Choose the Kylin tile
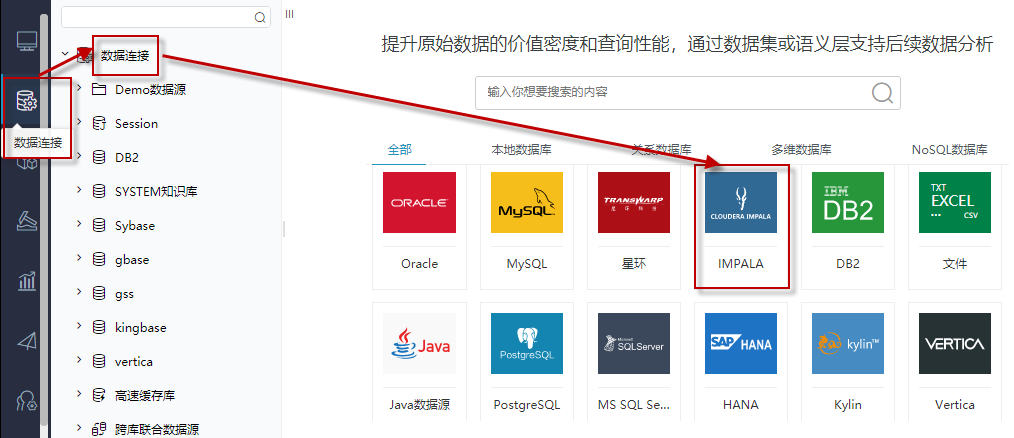The width and height of the screenshot is (1014, 438). (x=848, y=362)
